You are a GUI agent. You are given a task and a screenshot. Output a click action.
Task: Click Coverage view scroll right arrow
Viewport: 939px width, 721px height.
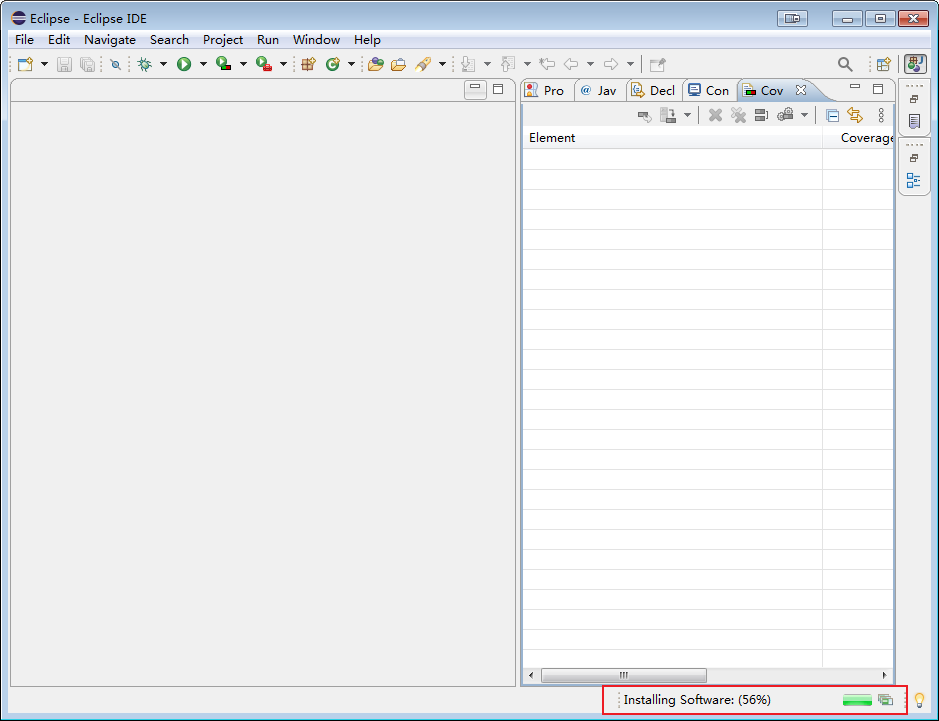[x=885, y=675]
